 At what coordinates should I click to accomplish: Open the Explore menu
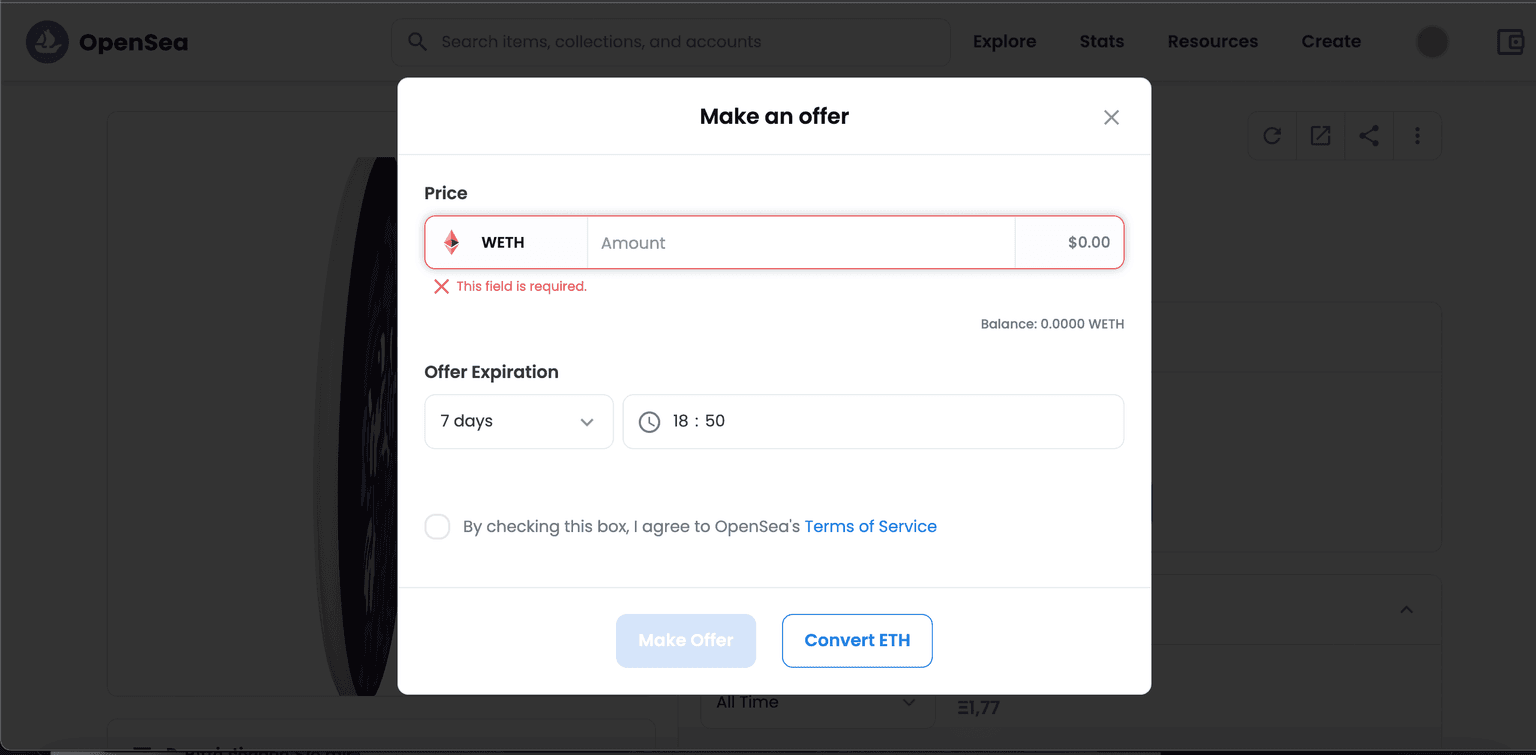1004,42
